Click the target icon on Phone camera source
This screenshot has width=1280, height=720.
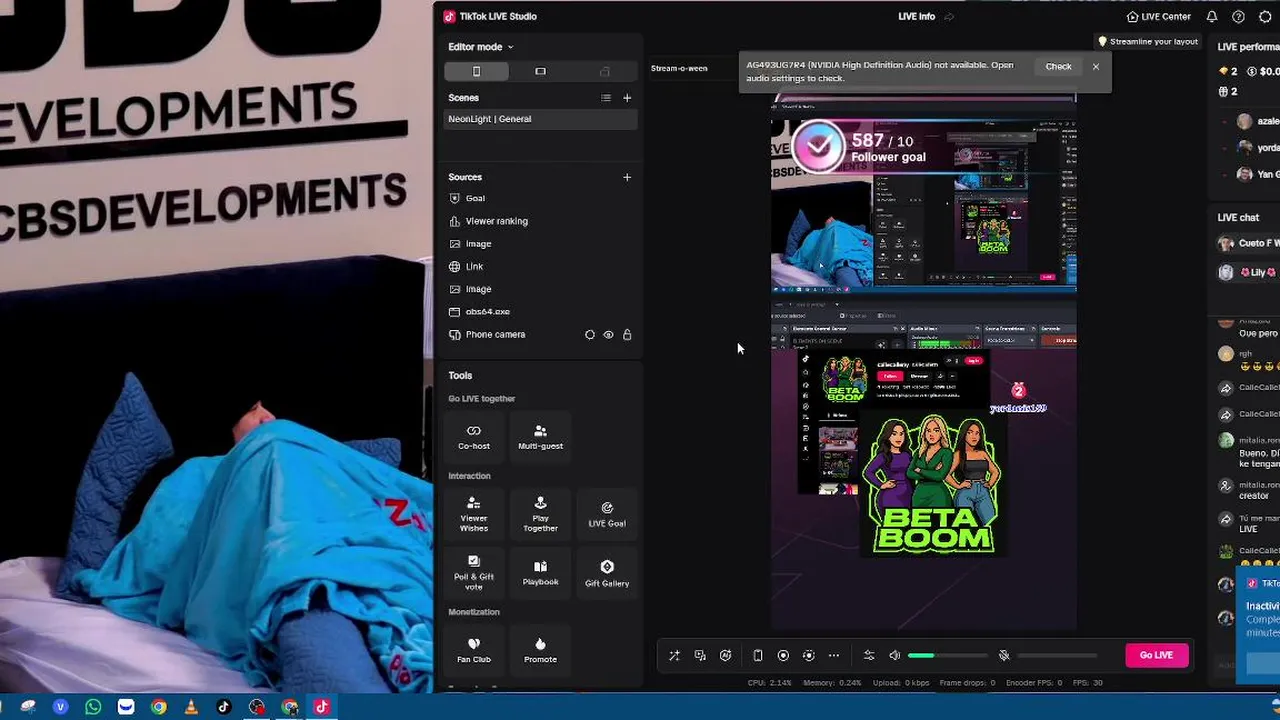click(x=589, y=335)
